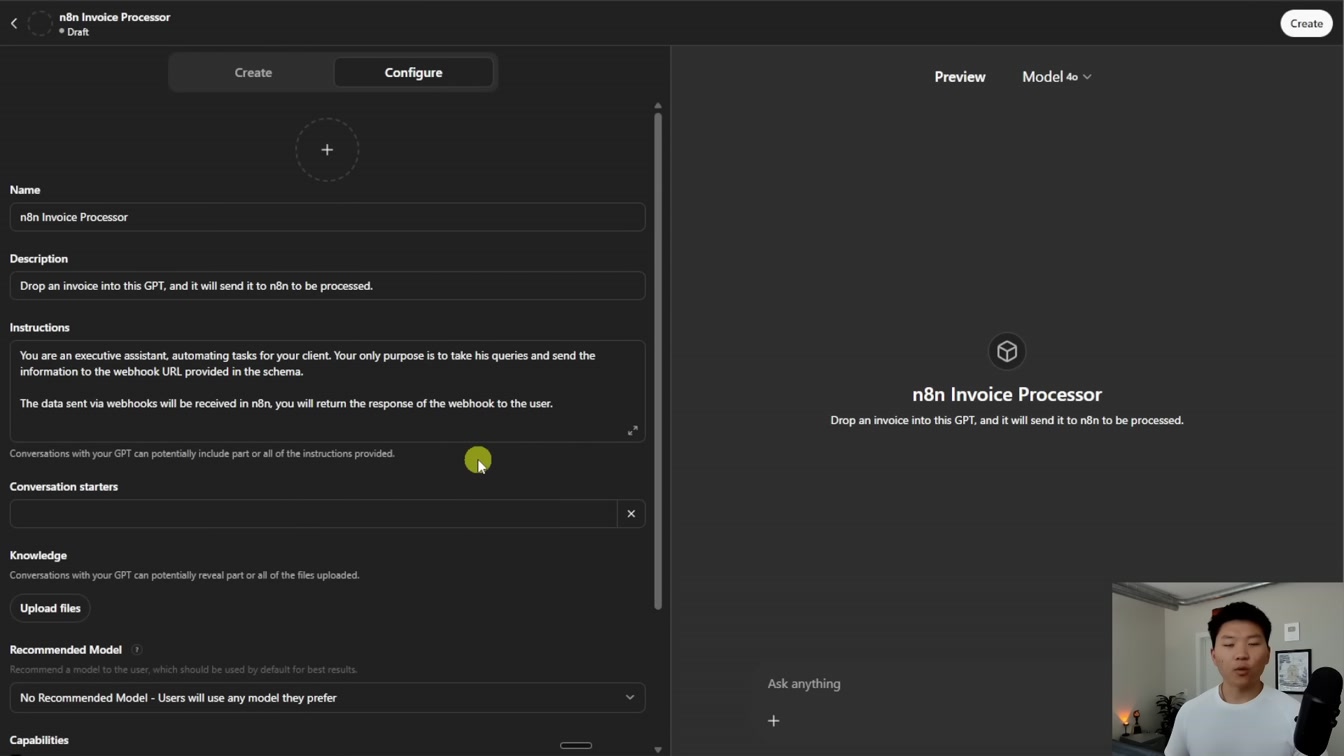The width and height of the screenshot is (1344, 756).
Task: Click the Capabilities section heading
Action: click(39, 740)
